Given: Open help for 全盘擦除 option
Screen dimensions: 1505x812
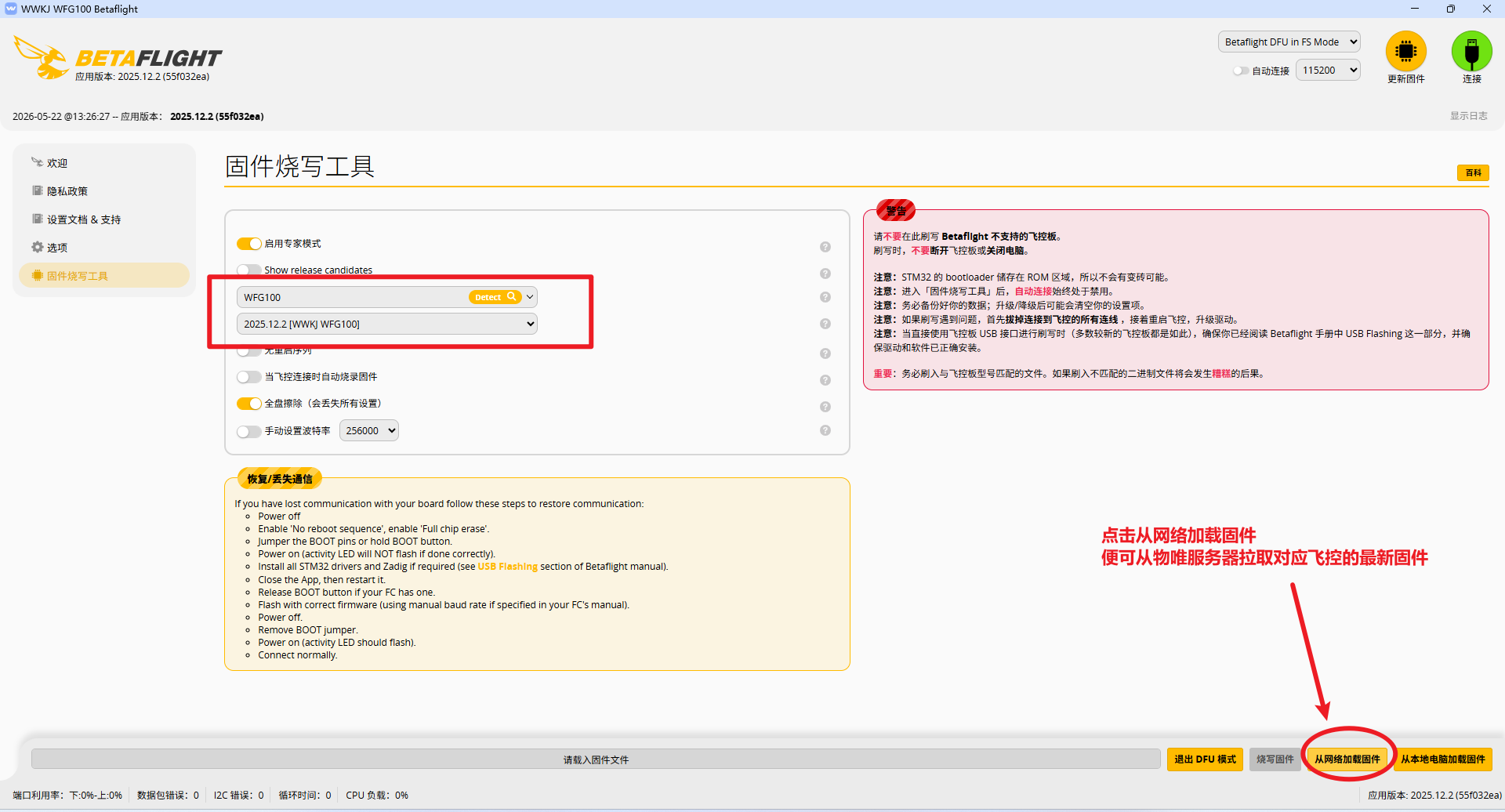Looking at the screenshot, I should [825, 407].
